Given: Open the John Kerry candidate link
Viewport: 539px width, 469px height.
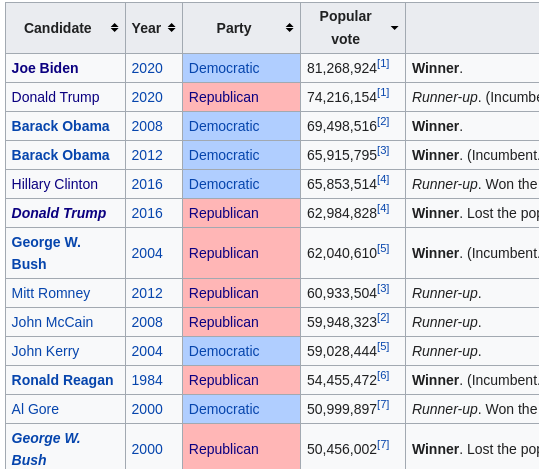Looking at the screenshot, I should [45, 351].
